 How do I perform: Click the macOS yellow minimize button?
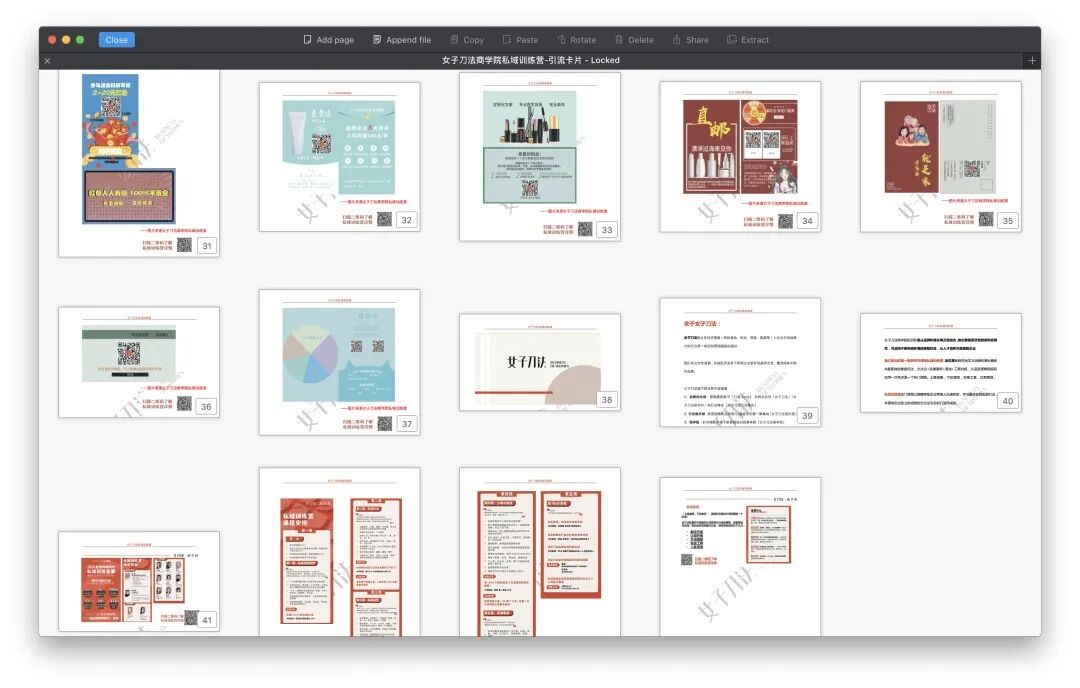tap(66, 40)
